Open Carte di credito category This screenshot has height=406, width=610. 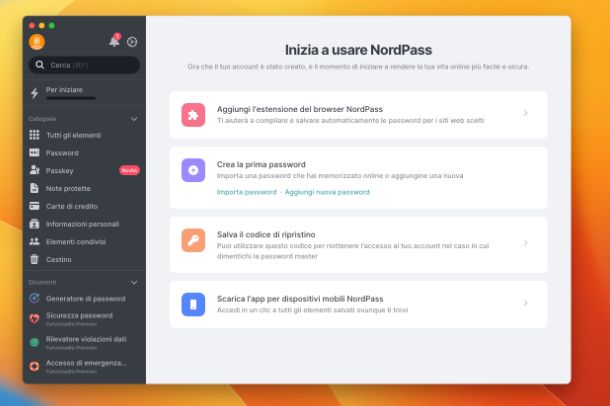coord(72,206)
